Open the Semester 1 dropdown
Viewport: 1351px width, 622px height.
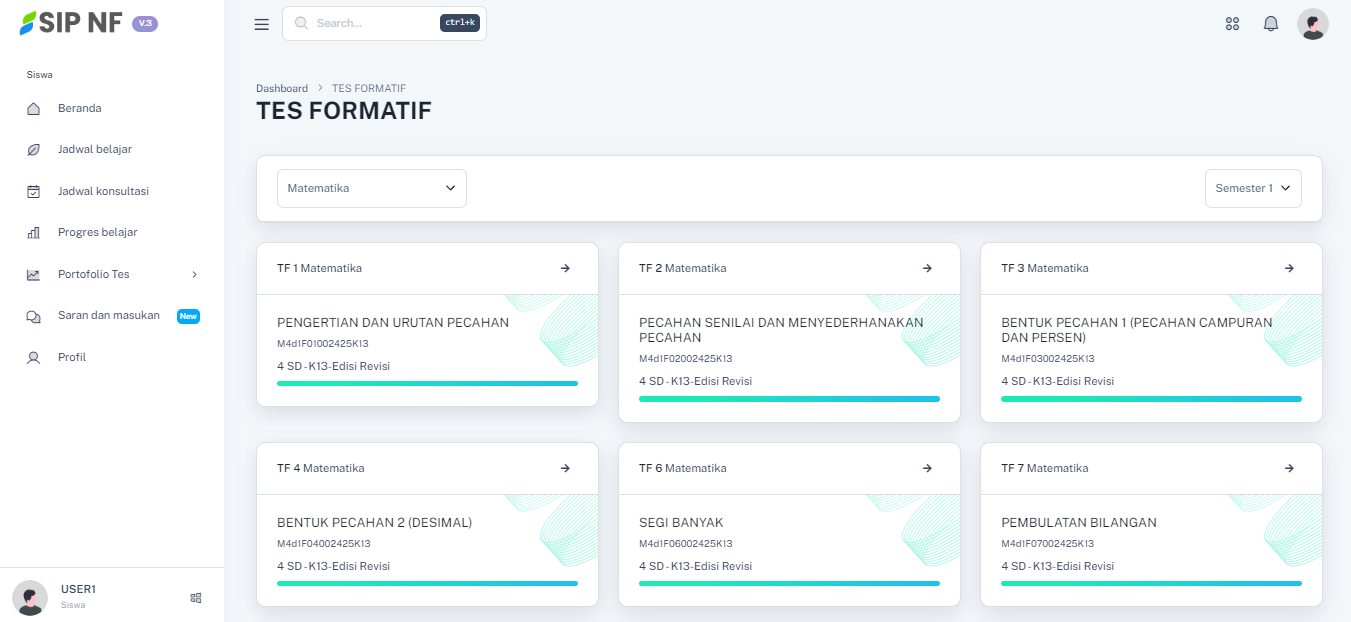(1252, 188)
